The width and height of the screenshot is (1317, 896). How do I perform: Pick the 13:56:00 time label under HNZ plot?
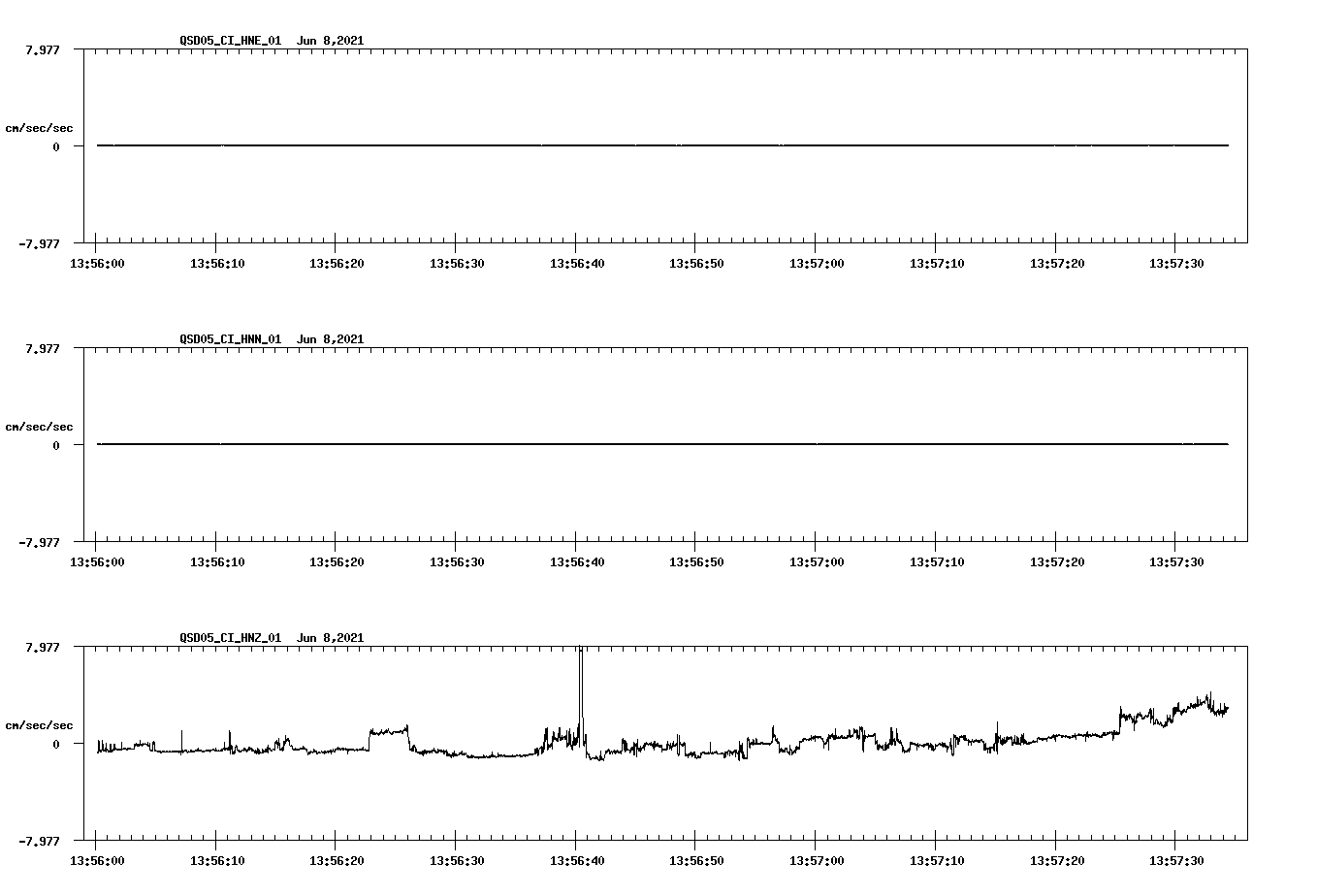pos(97,860)
